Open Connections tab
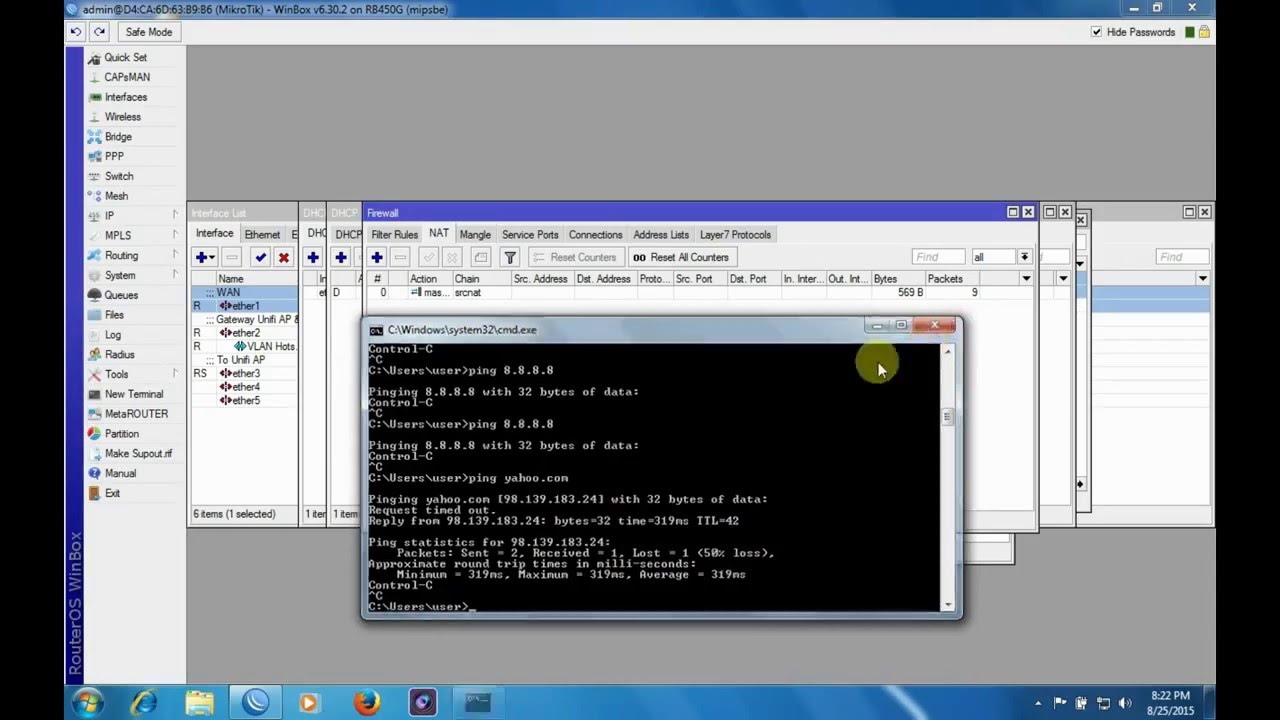This screenshot has height=720, width=1280. 595,235
